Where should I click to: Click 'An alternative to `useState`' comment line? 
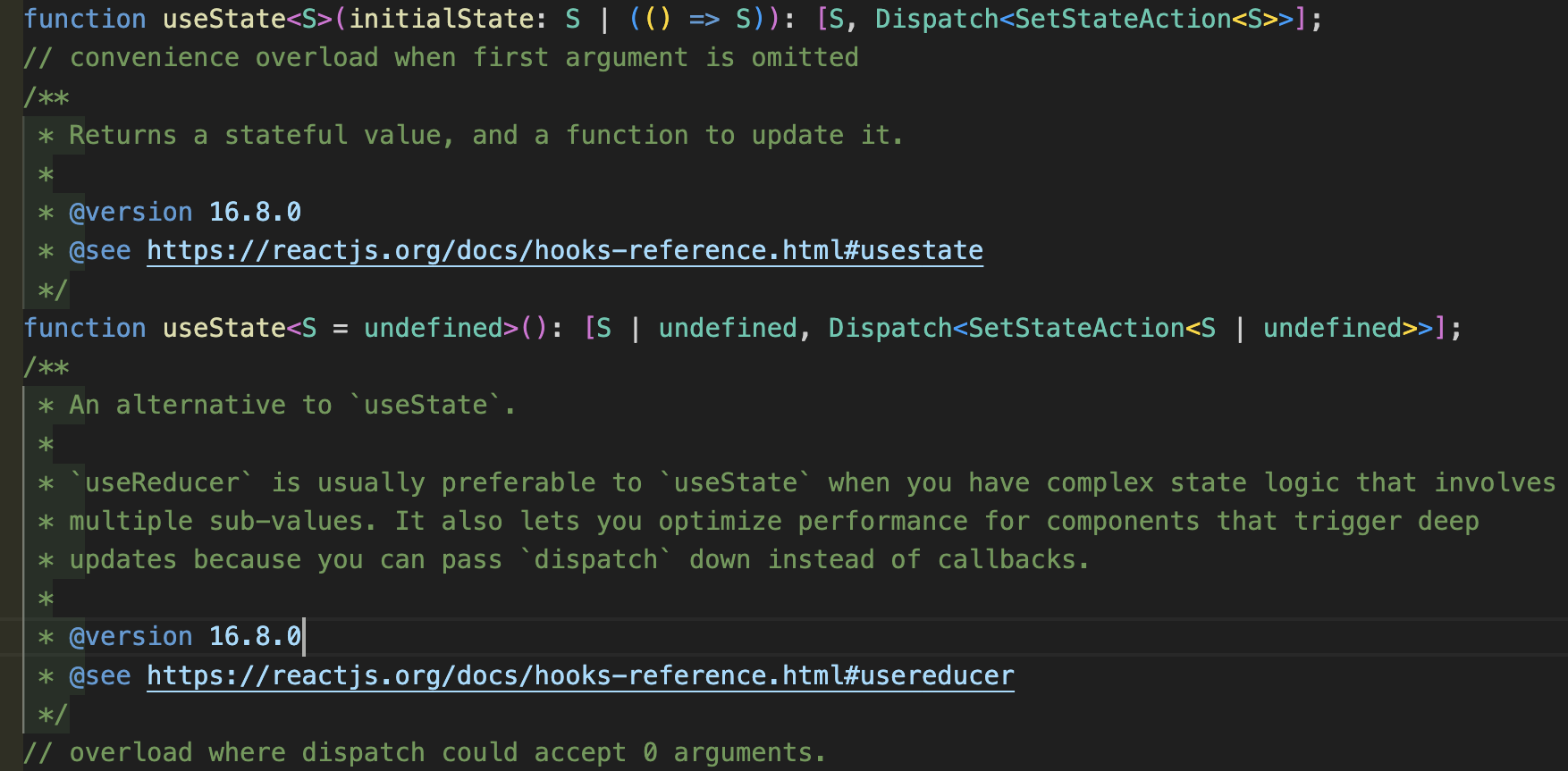292,406
